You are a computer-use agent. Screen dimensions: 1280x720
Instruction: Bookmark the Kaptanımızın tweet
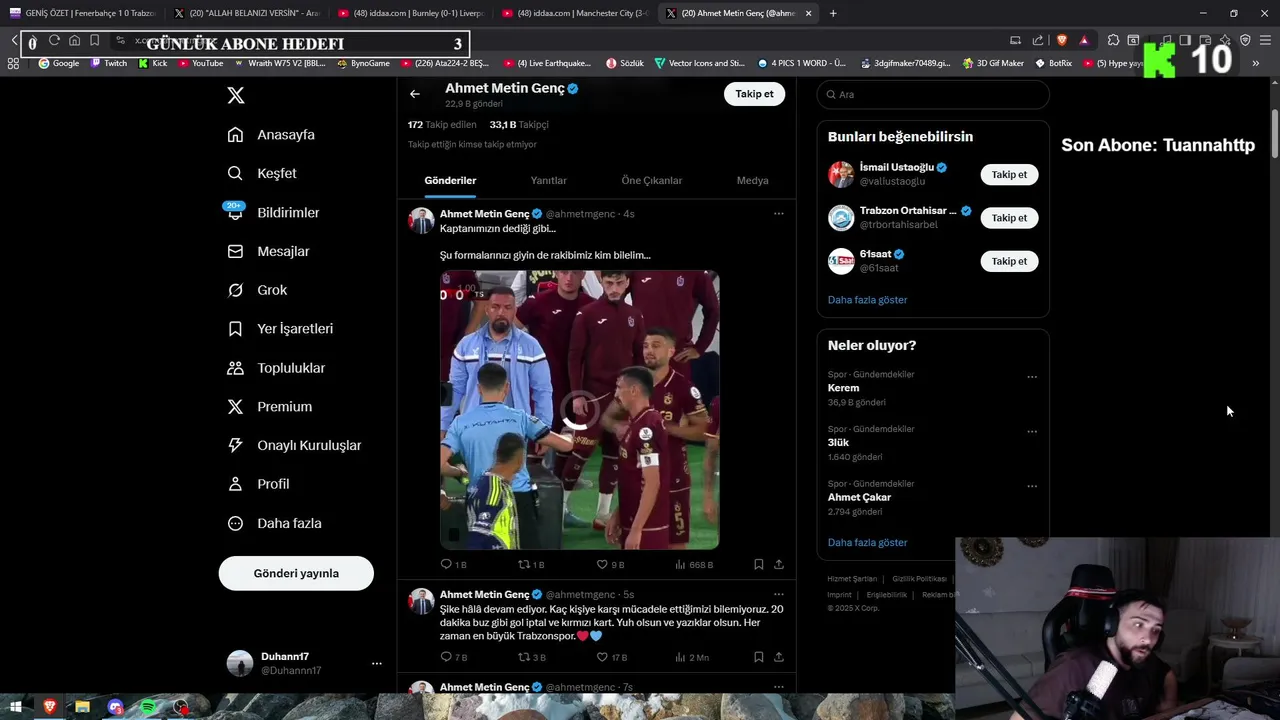point(759,564)
